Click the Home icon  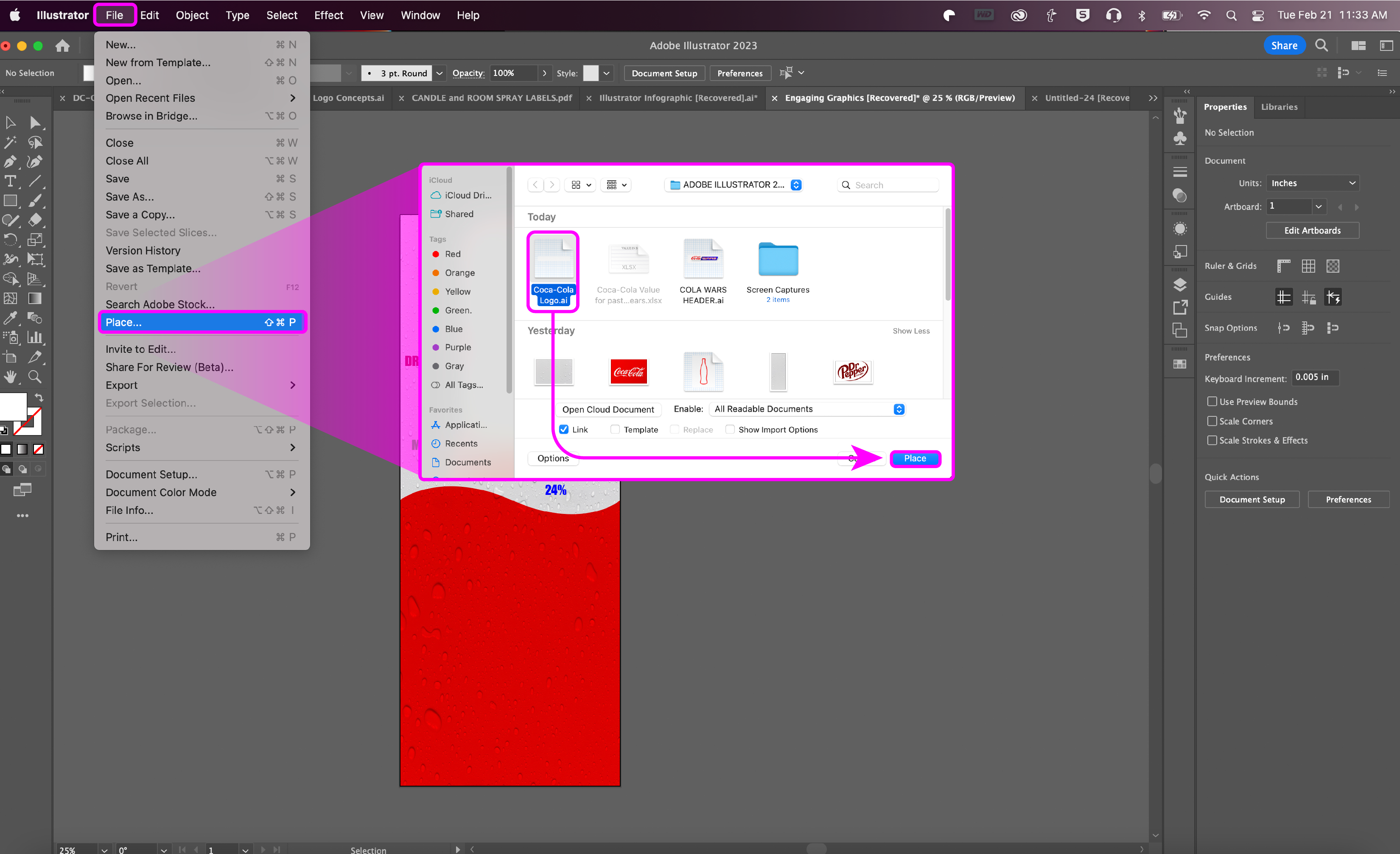coord(62,46)
